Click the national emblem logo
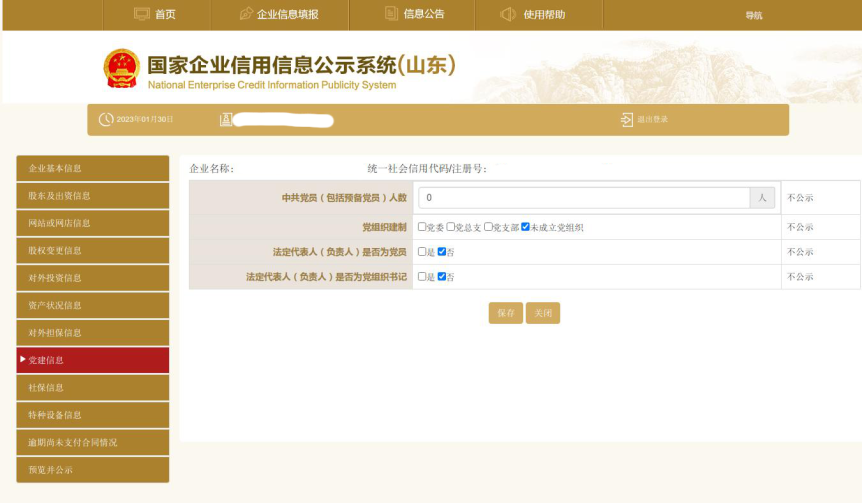Screen dimensions: 862x503 point(122,68)
